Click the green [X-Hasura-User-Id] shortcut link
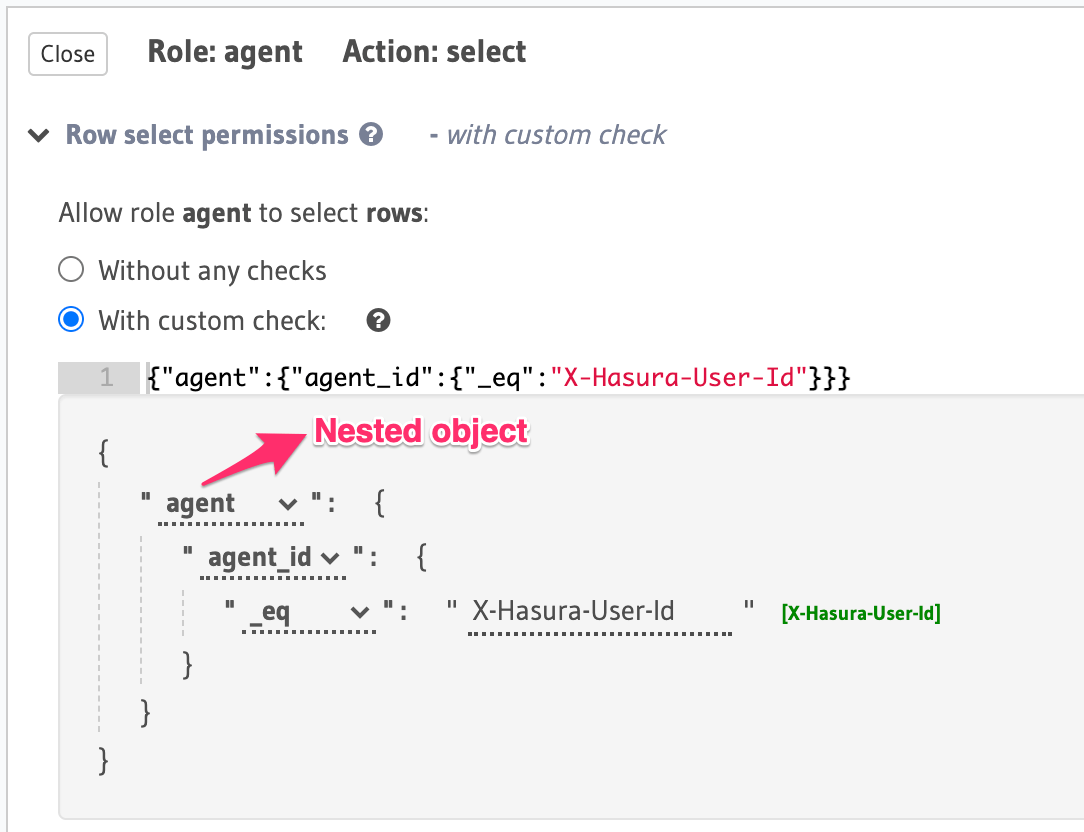 coord(860,613)
